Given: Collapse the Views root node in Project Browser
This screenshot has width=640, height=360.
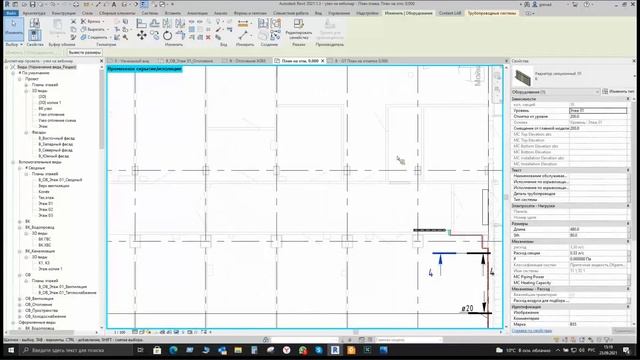Looking at the screenshot, I should tap(7, 67).
